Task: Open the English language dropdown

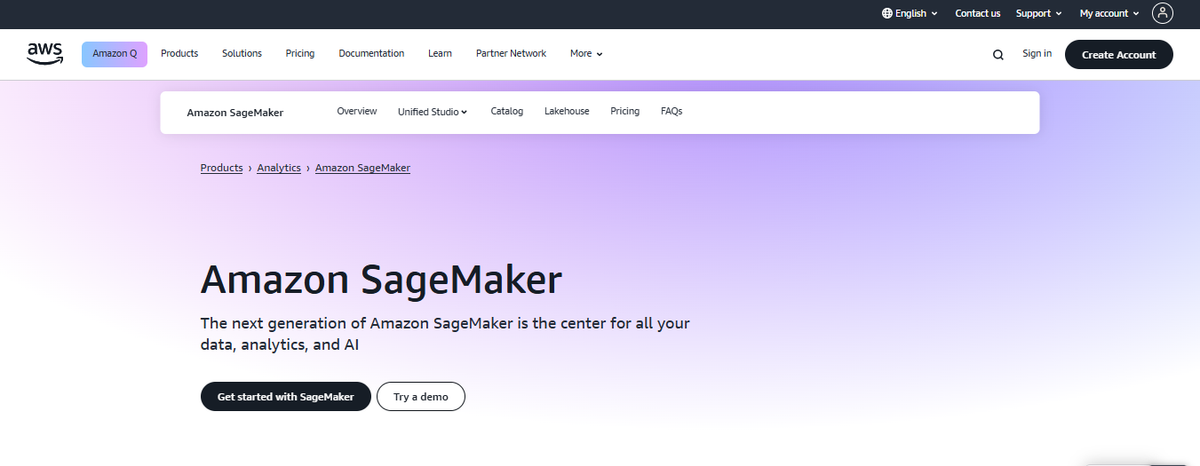Action: 910,13
